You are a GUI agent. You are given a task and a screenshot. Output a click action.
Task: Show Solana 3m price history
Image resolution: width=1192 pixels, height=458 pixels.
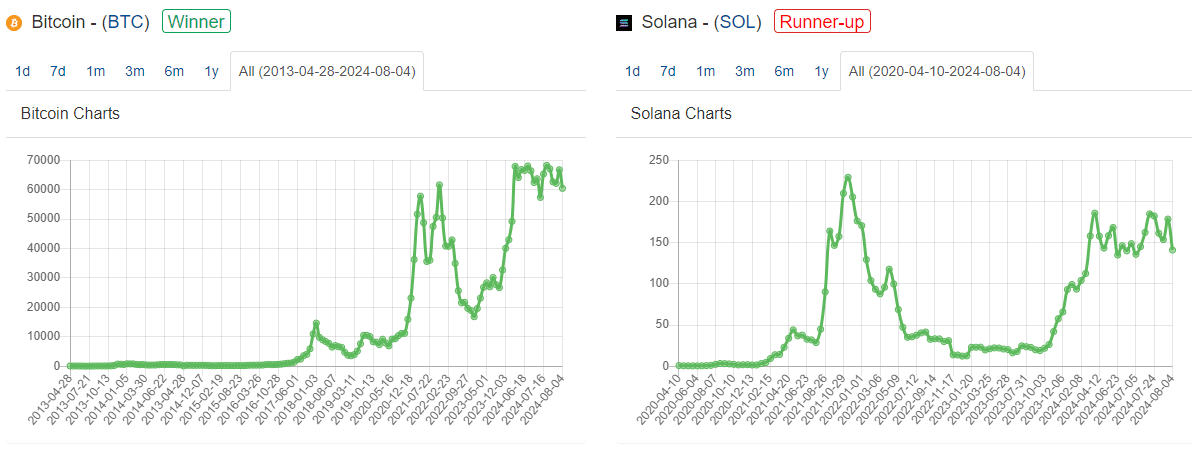tap(745, 71)
